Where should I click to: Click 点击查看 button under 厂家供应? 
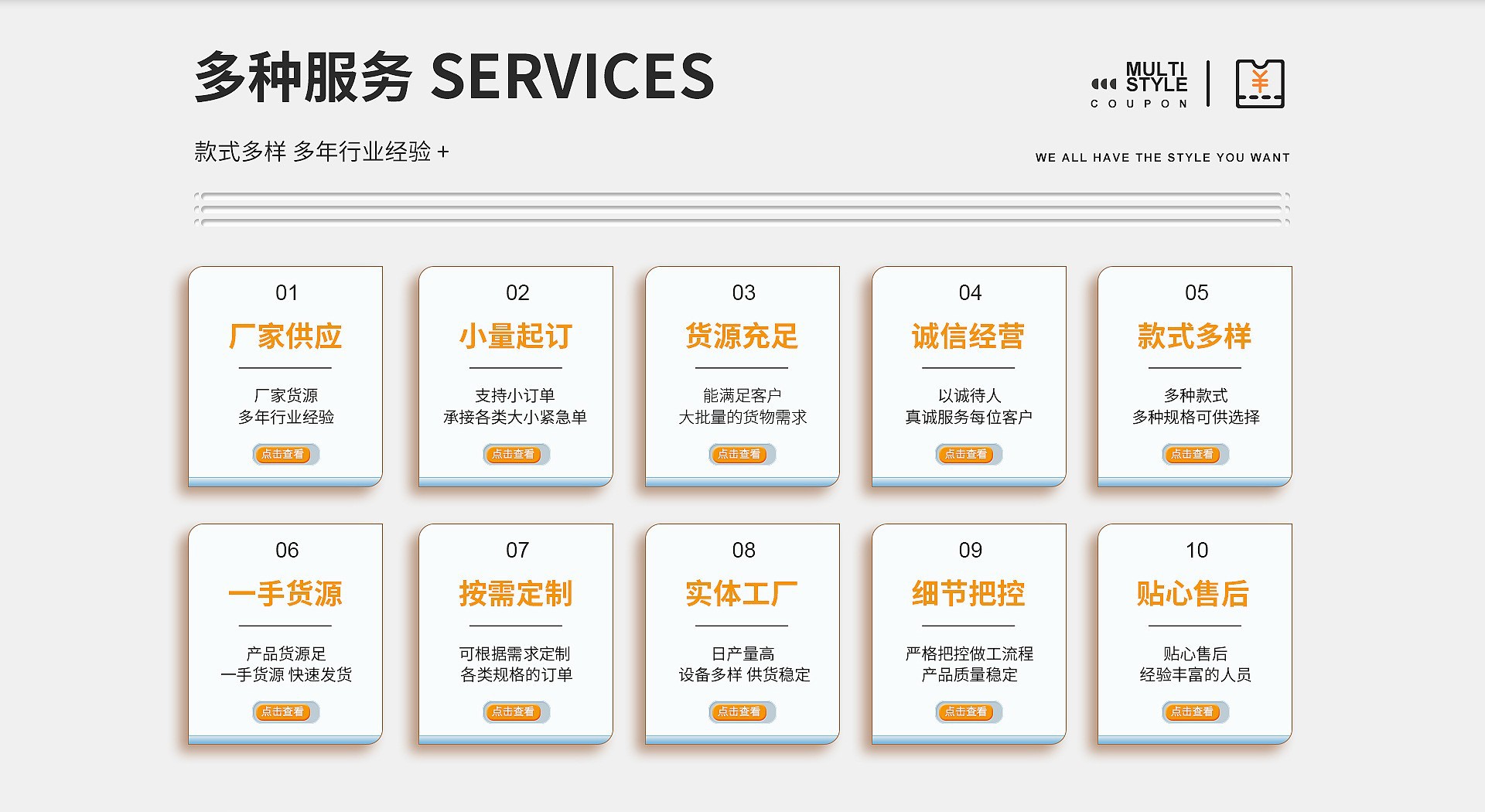(286, 455)
